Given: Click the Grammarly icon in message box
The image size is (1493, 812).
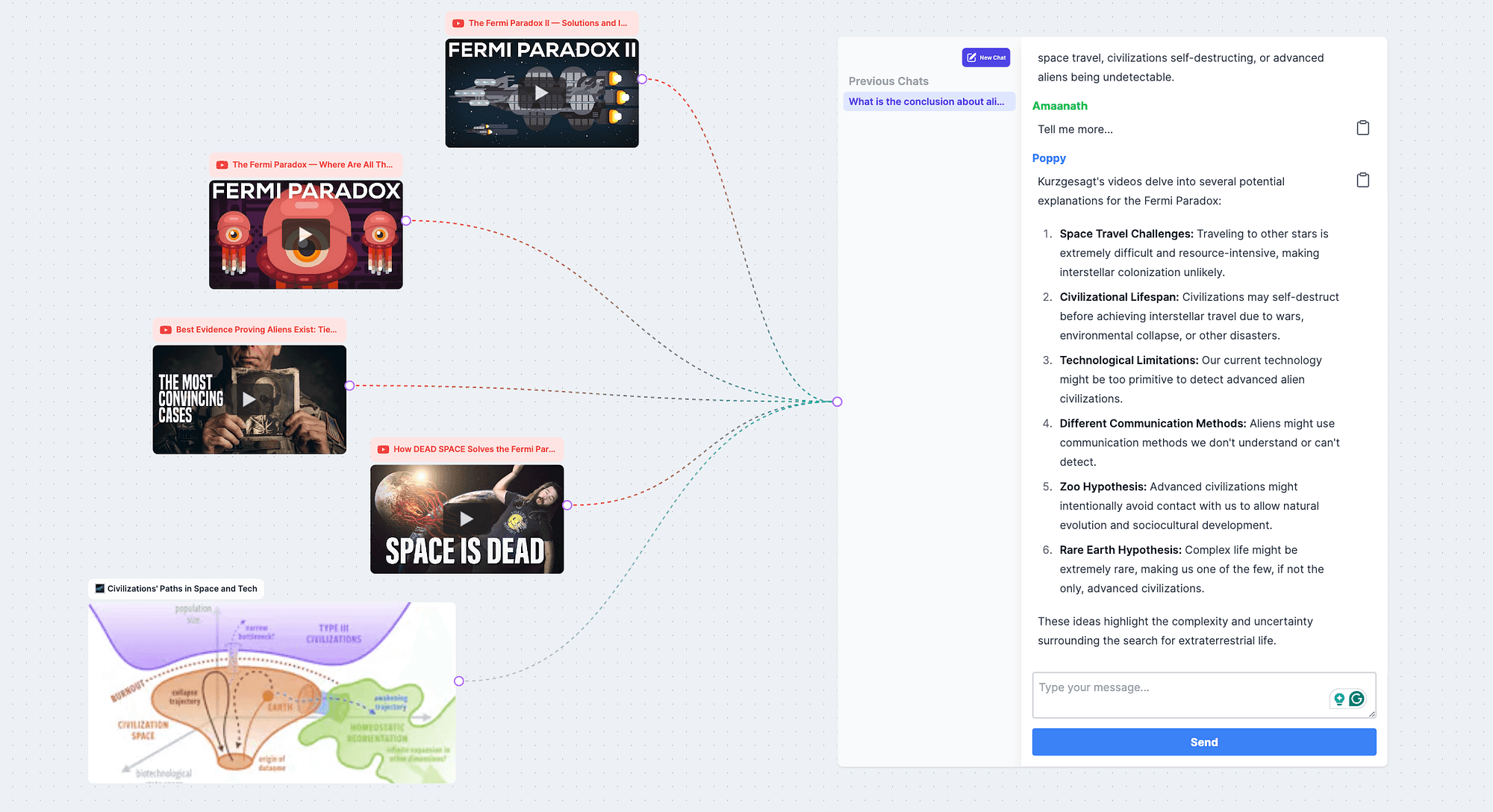Looking at the screenshot, I should point(1357,699).
